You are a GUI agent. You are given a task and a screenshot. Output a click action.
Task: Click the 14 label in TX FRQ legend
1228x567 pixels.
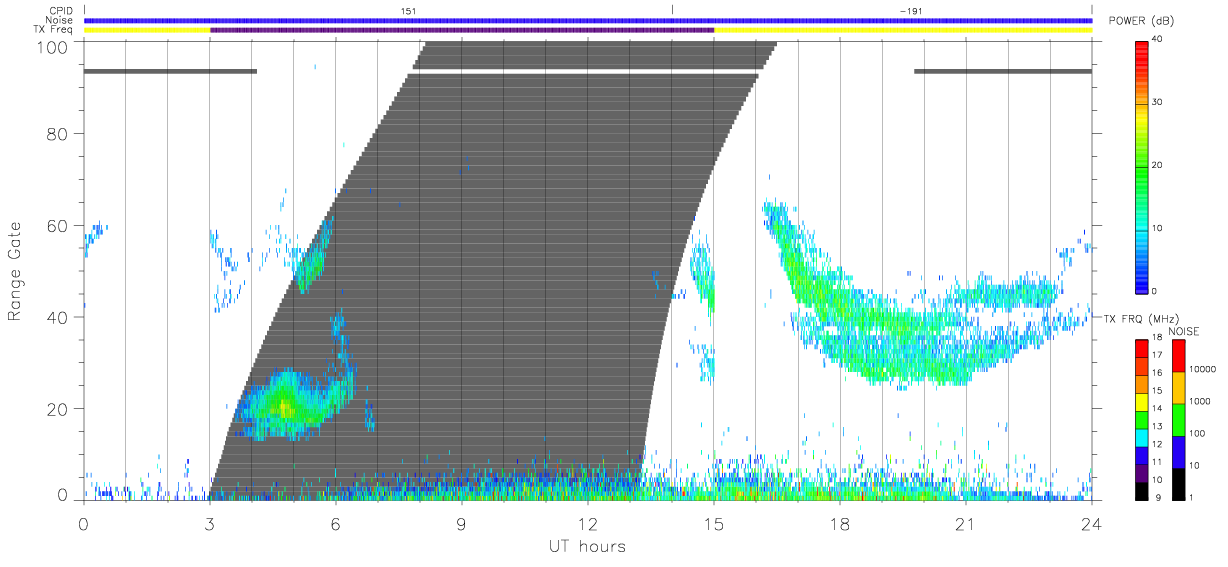coord(1157,409)
